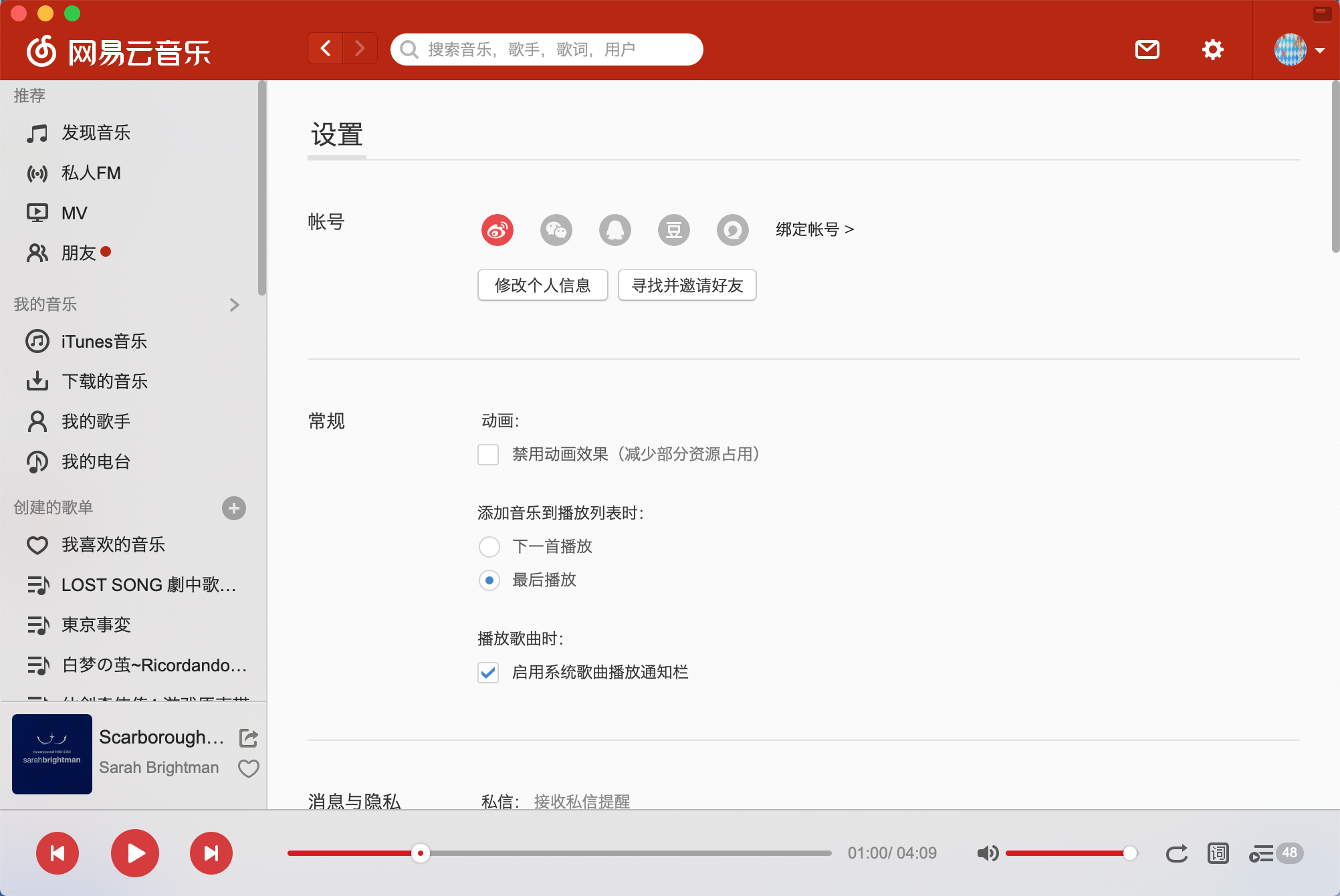Open the messages envelope icon
1340x896 pixels.
[1147, 49]
